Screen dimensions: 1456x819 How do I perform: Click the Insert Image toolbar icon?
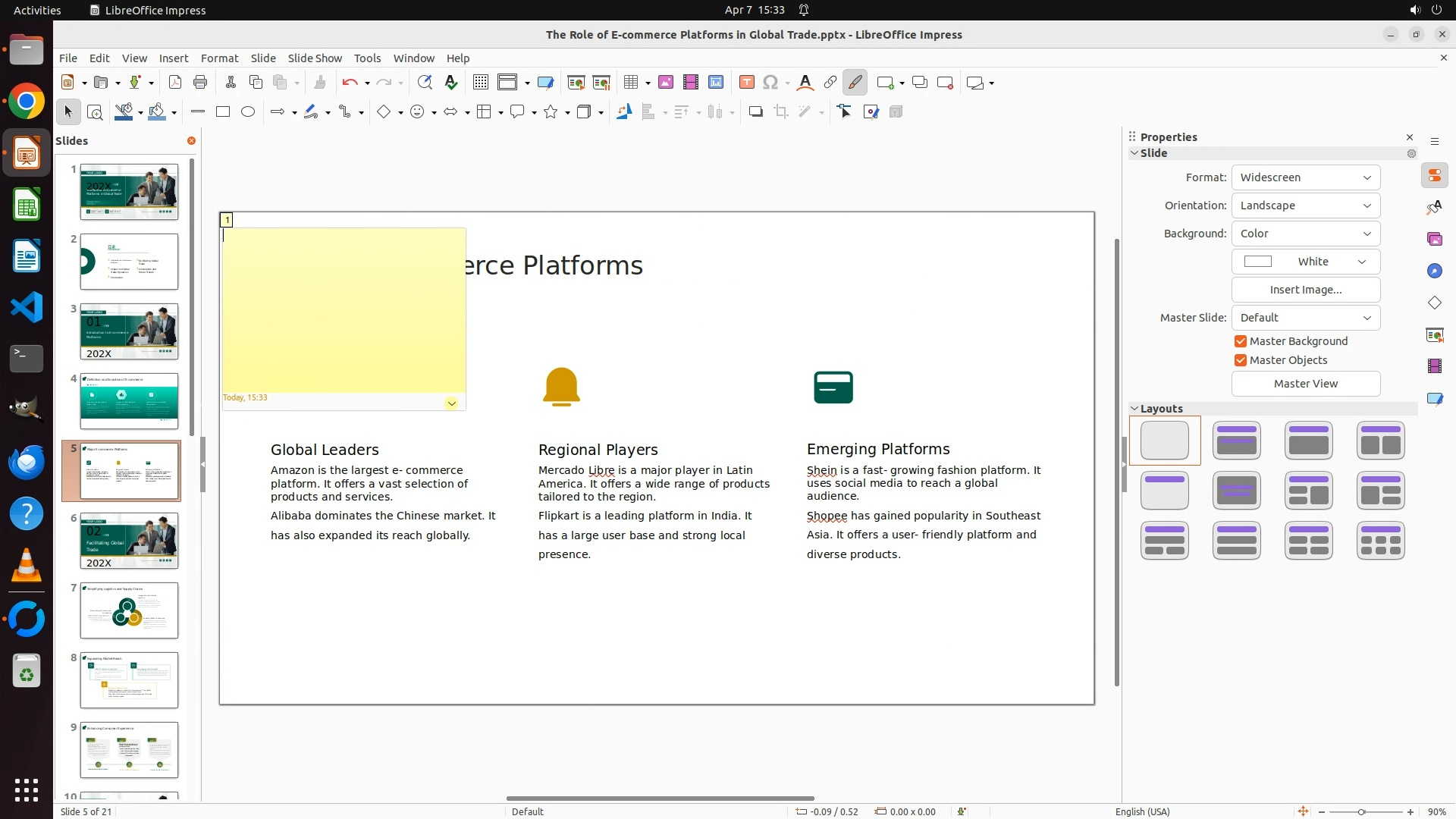tap(666, 83)
